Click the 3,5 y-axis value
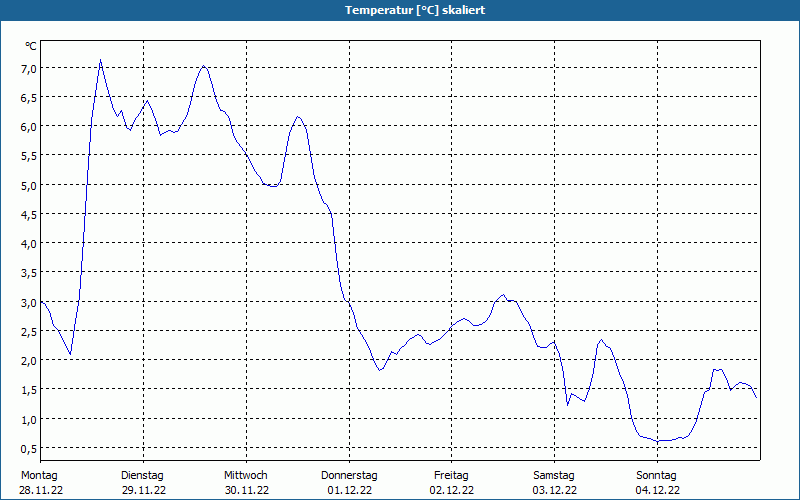Image resolution: width=800 pixels, height=500 pixels. (x=28, y=273)
